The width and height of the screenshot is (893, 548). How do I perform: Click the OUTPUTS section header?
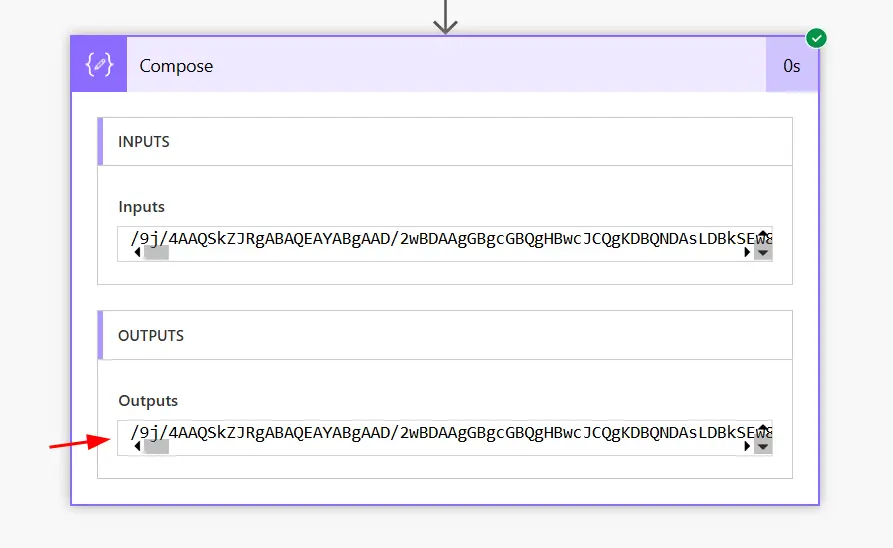pos(445,335)
